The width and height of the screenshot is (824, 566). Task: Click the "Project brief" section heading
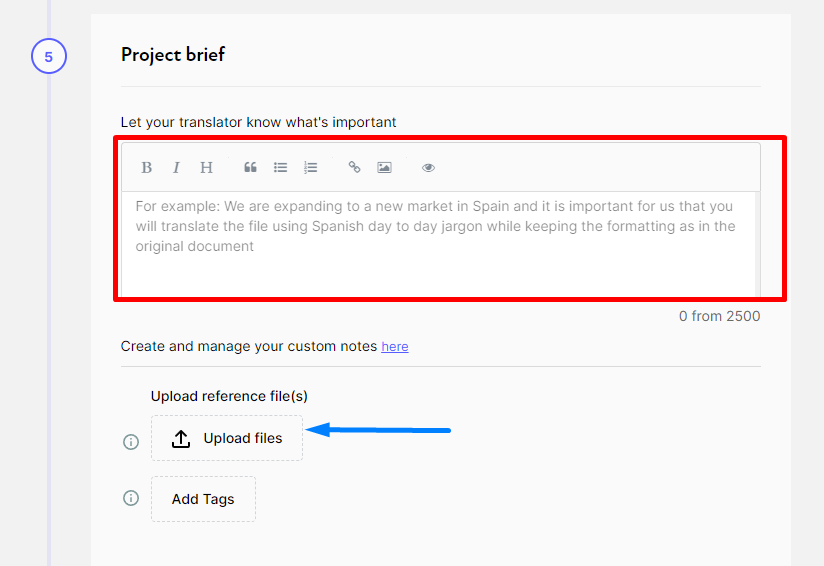coord(173,55)
